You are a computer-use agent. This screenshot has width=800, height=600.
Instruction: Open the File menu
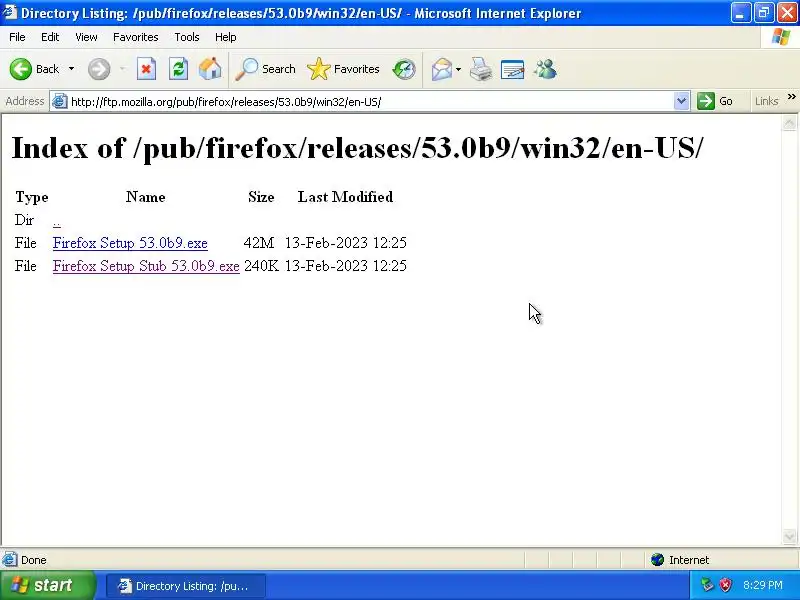pos(17,37)
